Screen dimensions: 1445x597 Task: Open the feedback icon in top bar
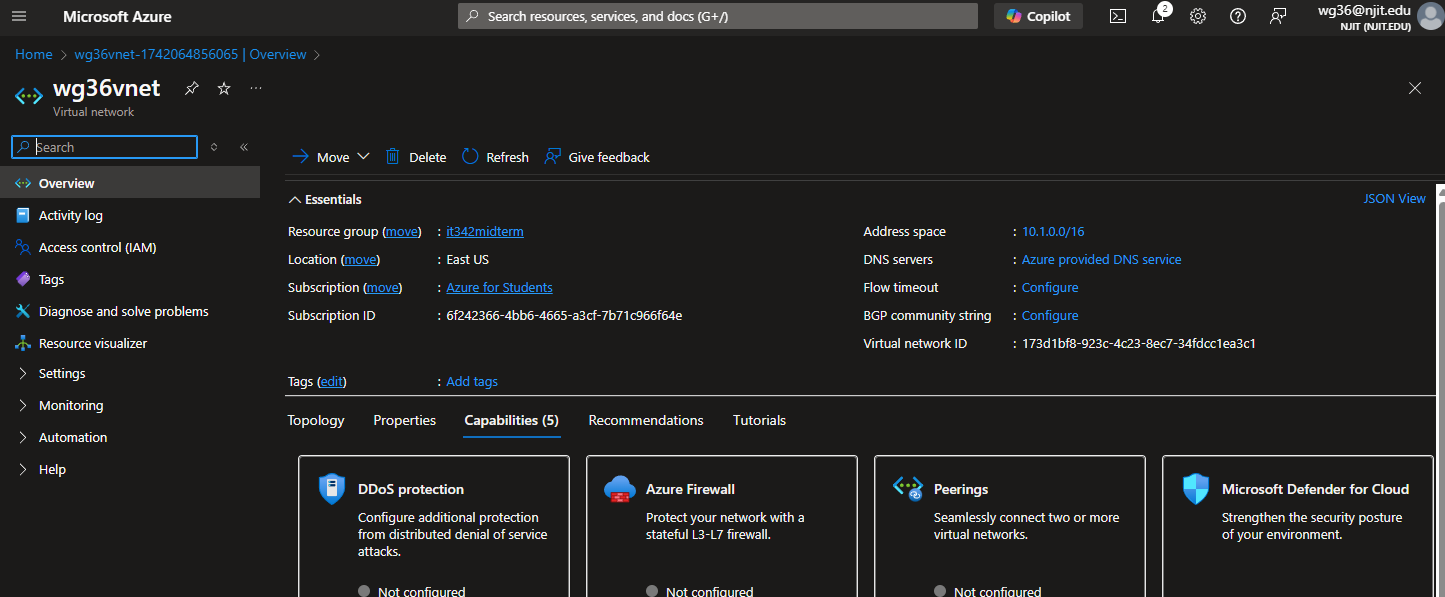[x=1278, y=16]
